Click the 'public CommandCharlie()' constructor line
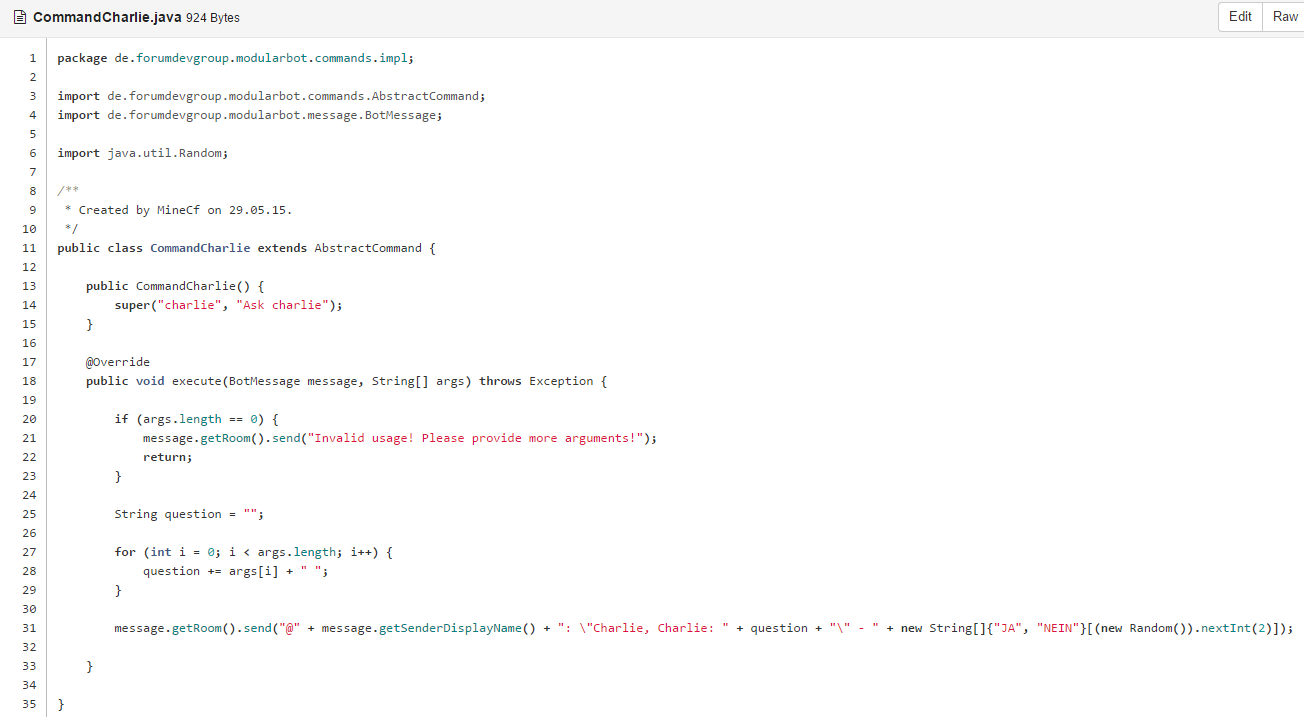 coord(175,286)
